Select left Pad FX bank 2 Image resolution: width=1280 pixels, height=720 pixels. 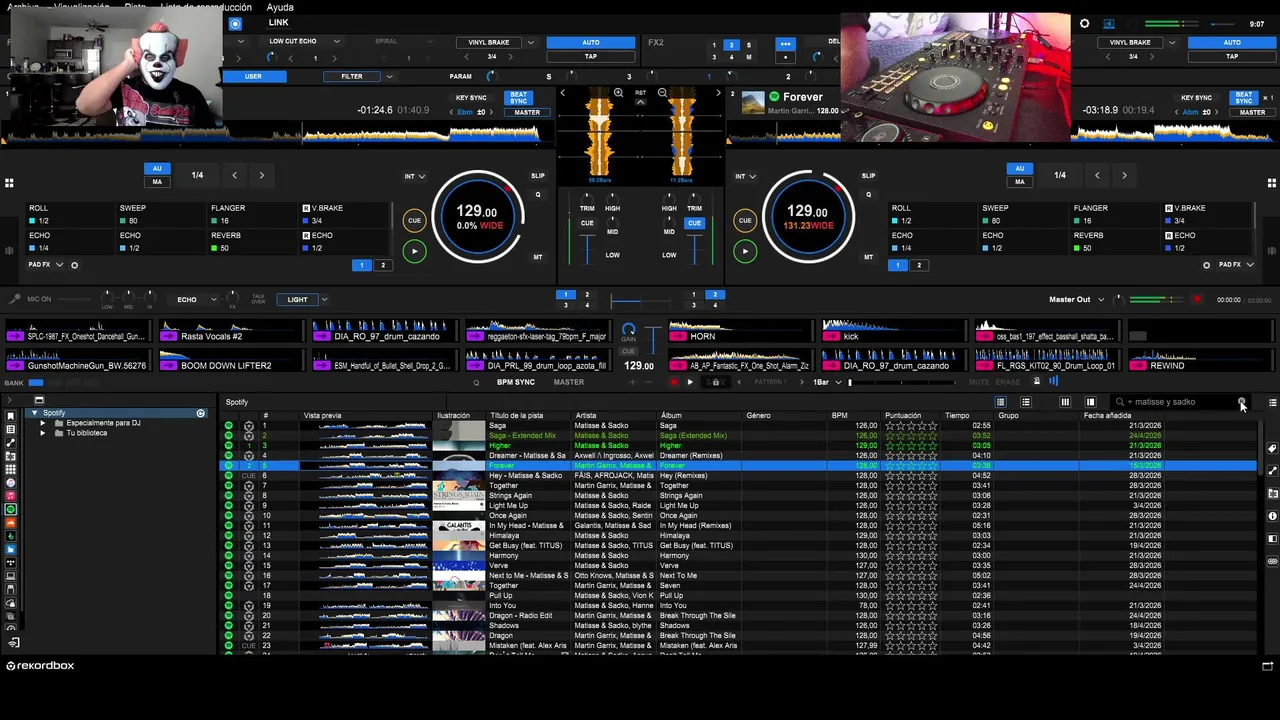[x=382, y=265]
